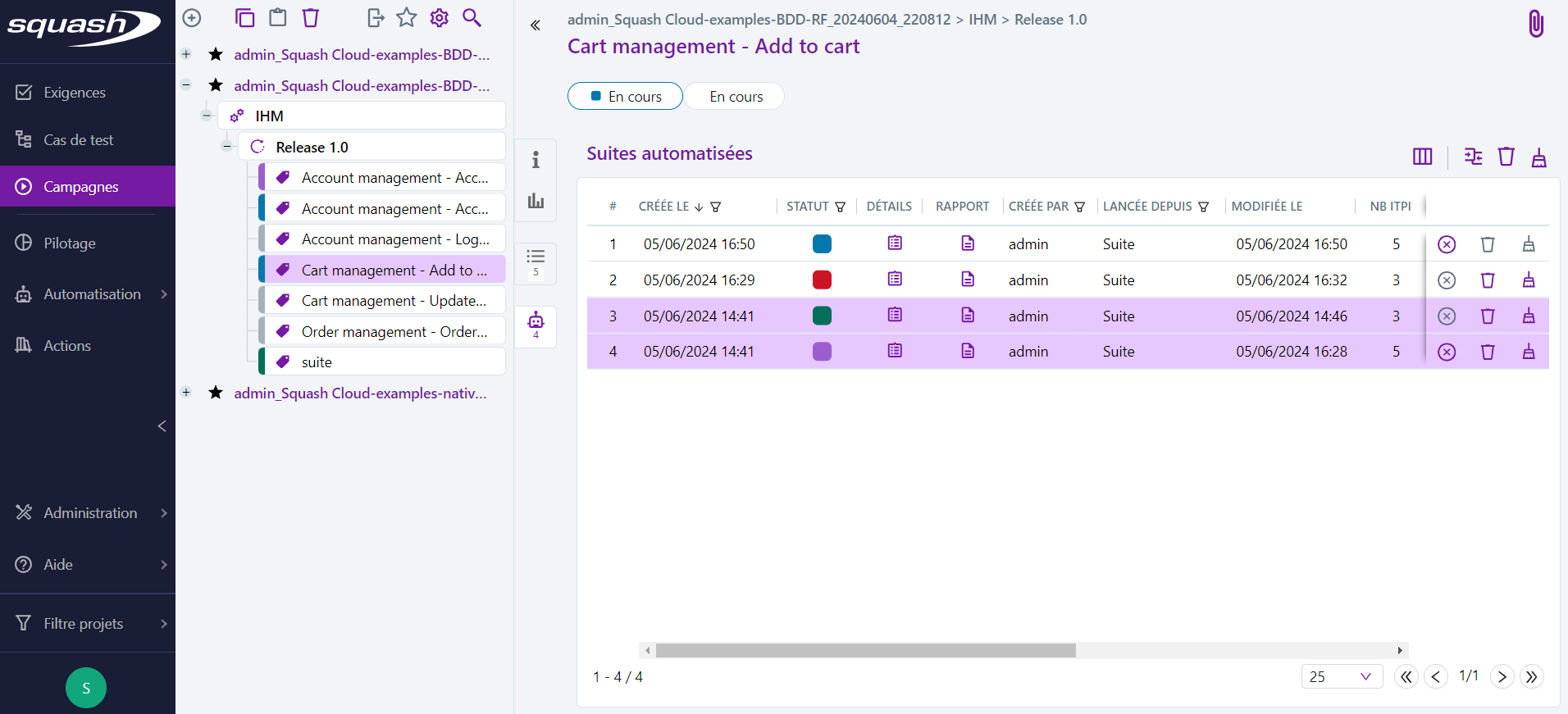Open the statistics bar chart panel
1568x714 pixels.
coord(536,201)
